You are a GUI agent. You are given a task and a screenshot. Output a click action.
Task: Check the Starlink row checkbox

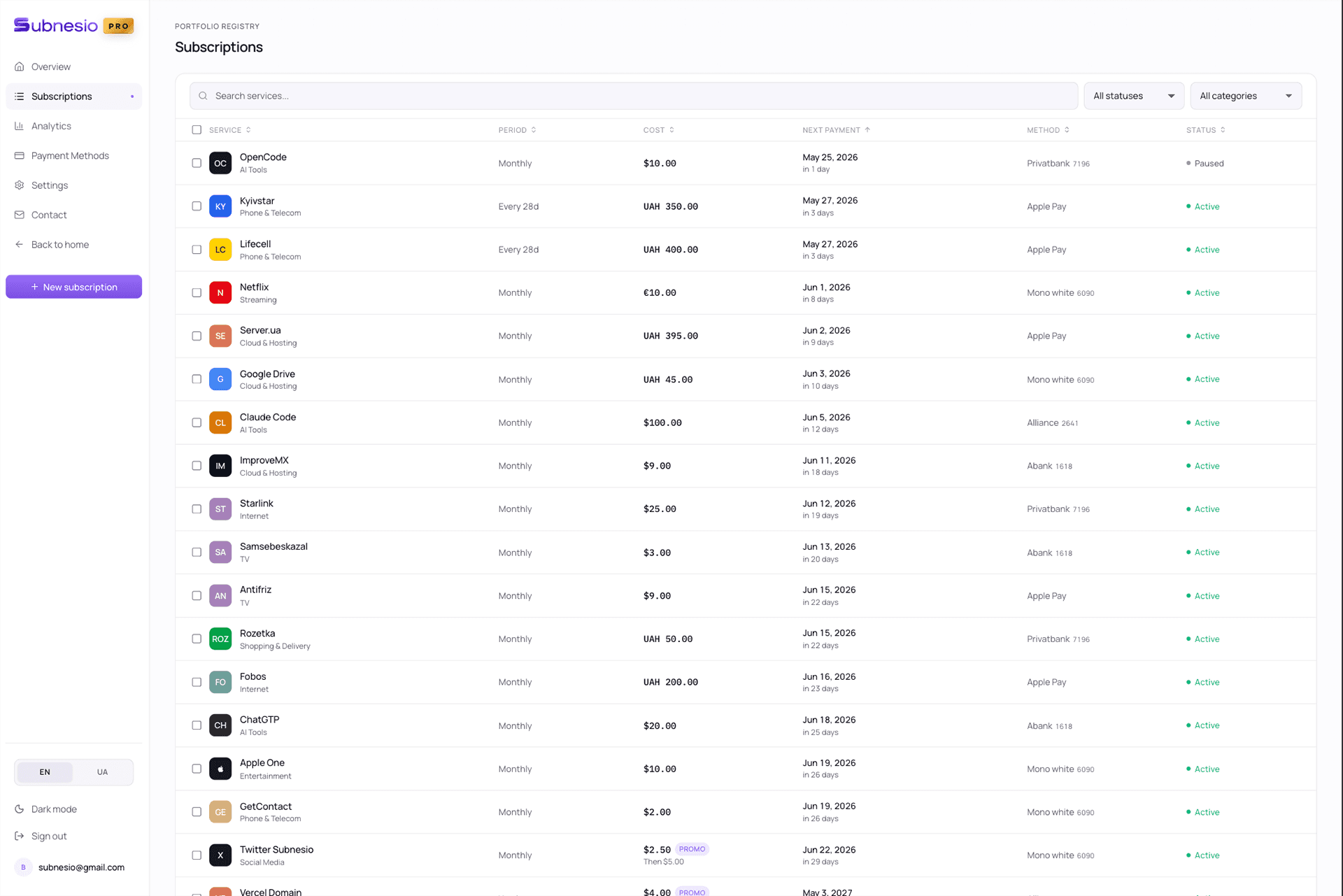pos(197,509)
